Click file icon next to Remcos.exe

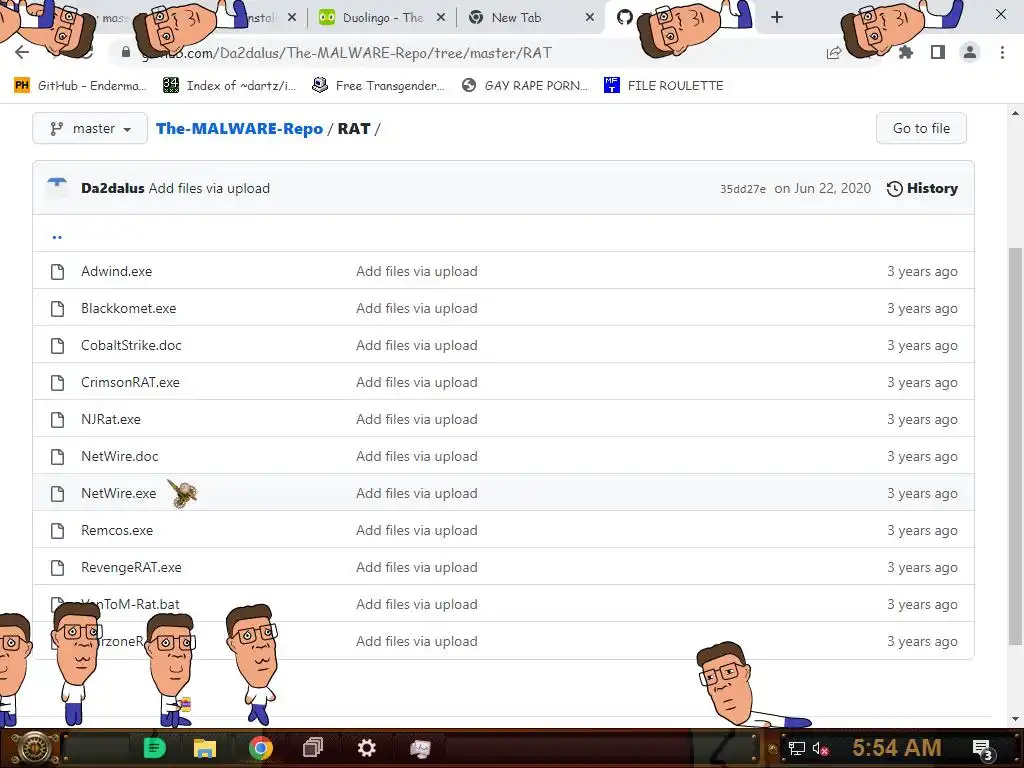pos(57,530)
